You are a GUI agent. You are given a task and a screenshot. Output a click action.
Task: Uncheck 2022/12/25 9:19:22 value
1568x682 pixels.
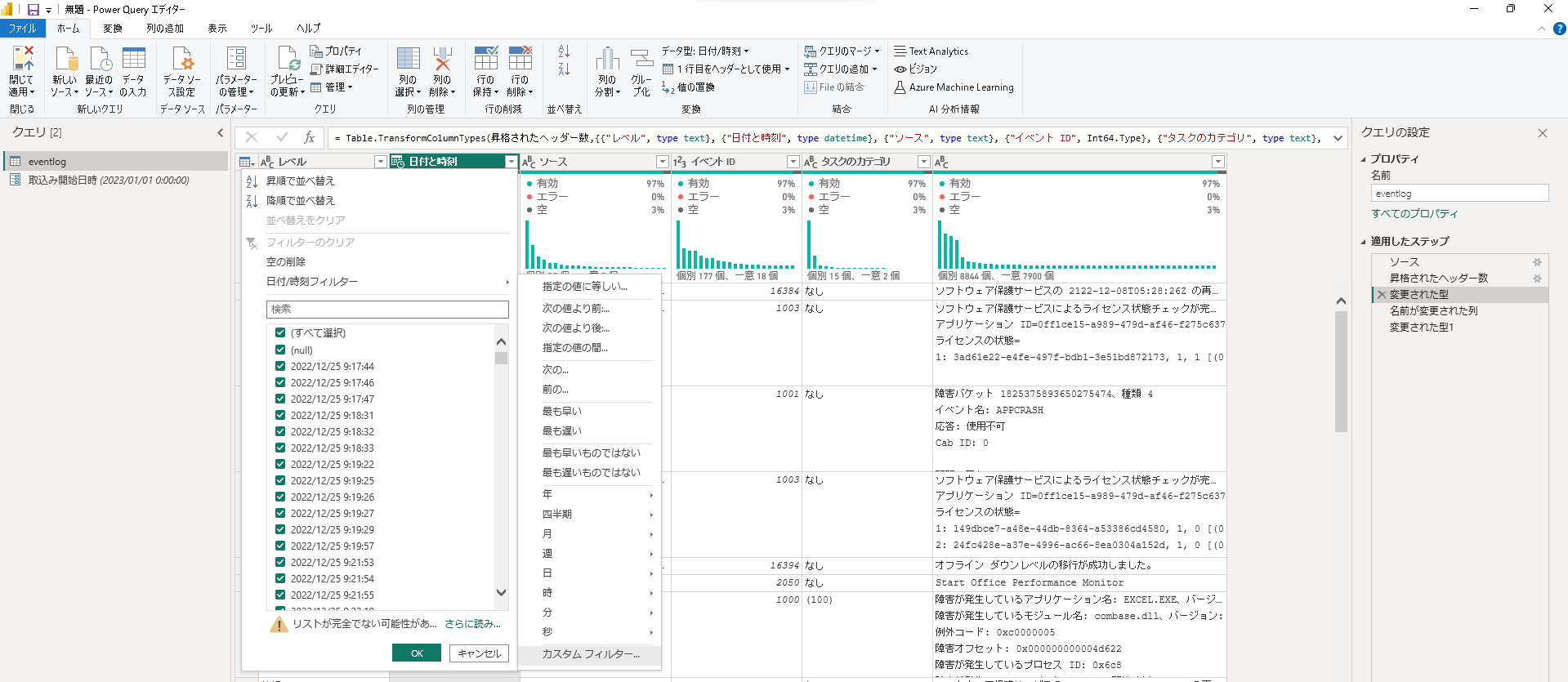coord(280,464)
